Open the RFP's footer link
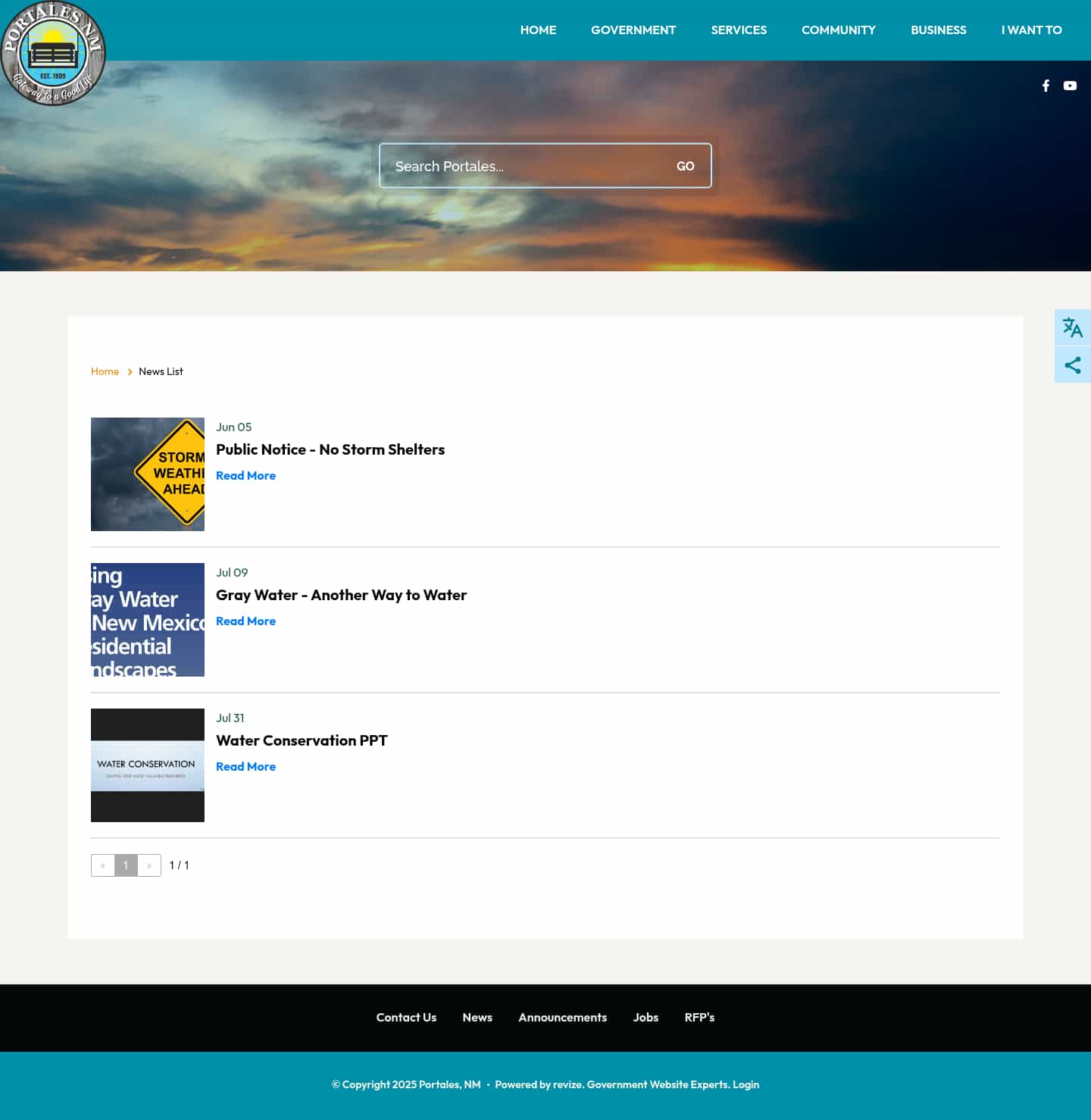This screenshot has width=1091, height=1120. [x=699, y=1018]
